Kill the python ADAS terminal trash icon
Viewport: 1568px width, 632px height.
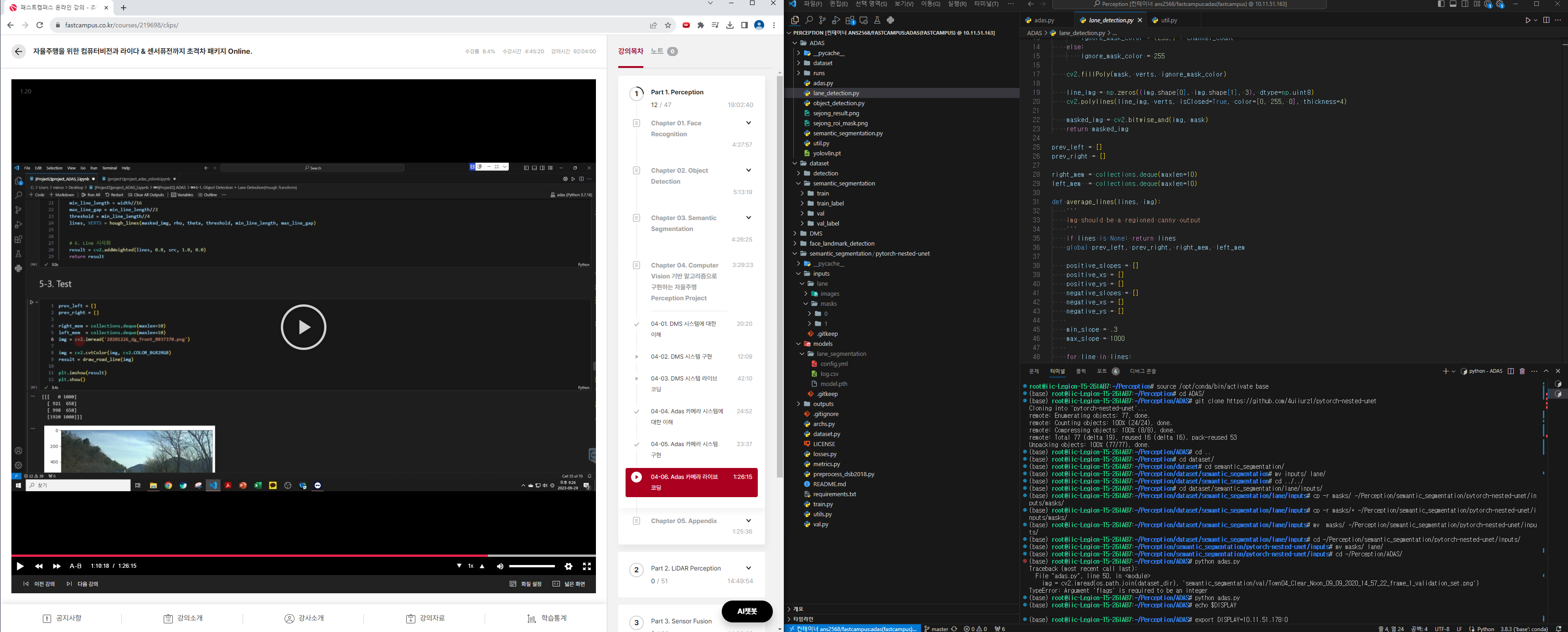(x=1522, y=371)
